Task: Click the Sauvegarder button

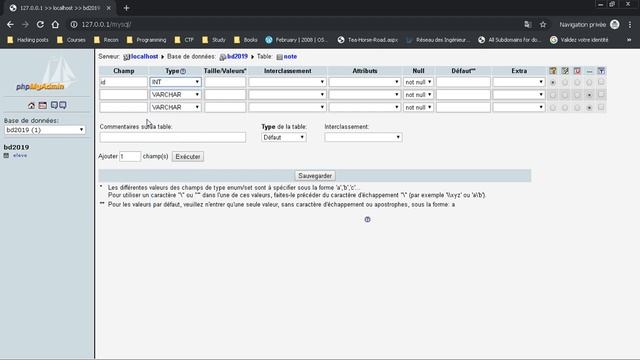Action: click(315, 176)
